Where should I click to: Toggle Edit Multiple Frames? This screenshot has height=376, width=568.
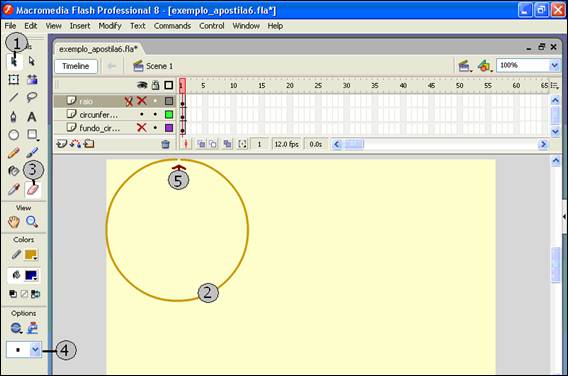click(x=227, y=144)
